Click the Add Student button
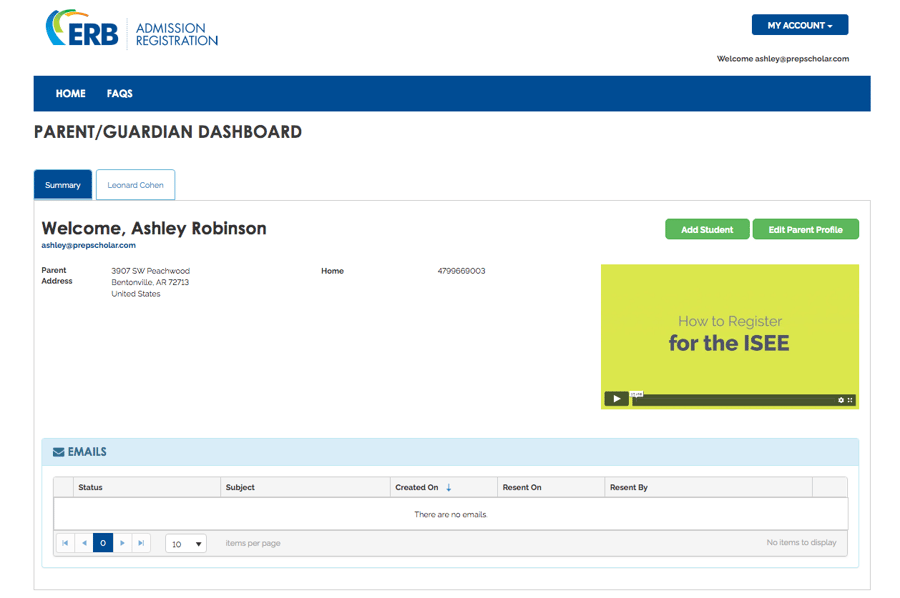The width and height of the screenshot is (900, 598). tap(707, 230)
